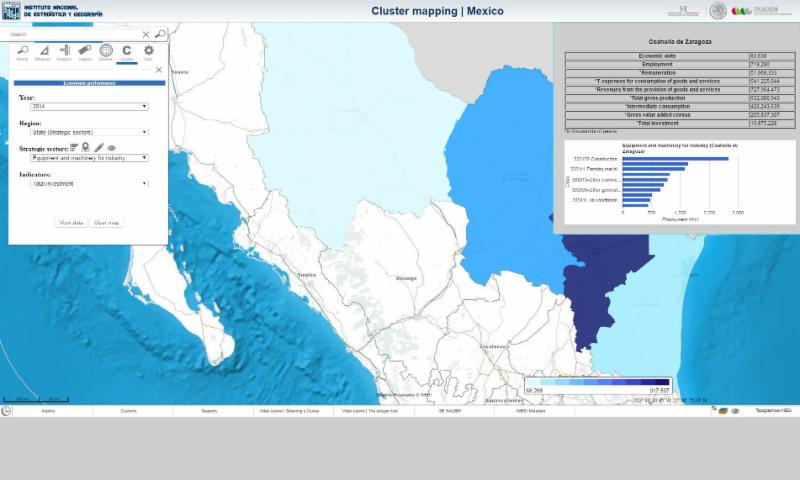800x480 pixels.
Task: Switch to the Cluster tab
Action: (x=127, y=52)
